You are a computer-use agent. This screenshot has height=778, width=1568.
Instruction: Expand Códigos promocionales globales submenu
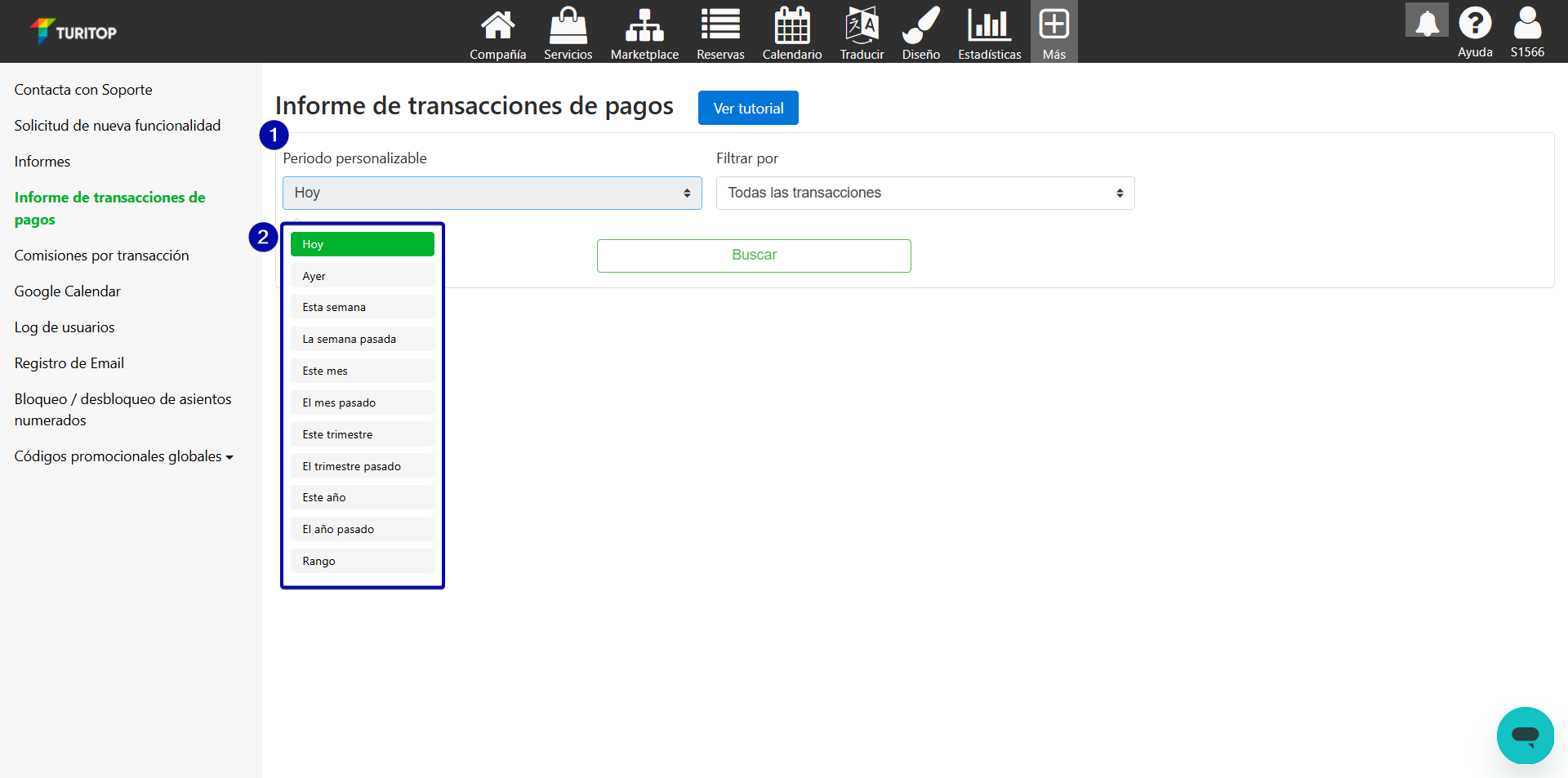point(123,456)
